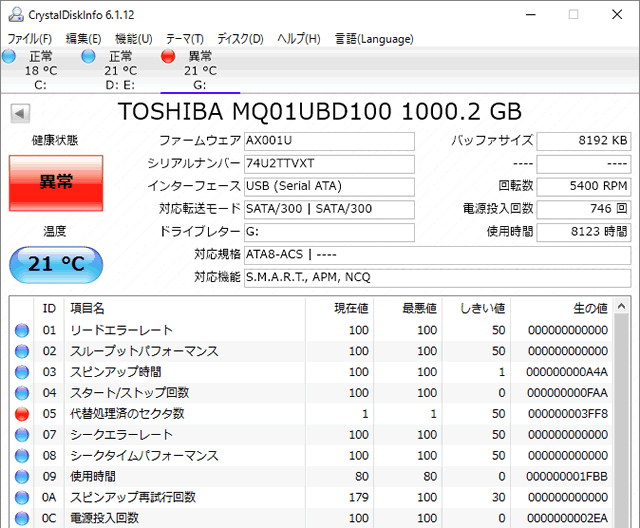
Task: Click the red status icon for attribute 05
Action: coord(22,414)
